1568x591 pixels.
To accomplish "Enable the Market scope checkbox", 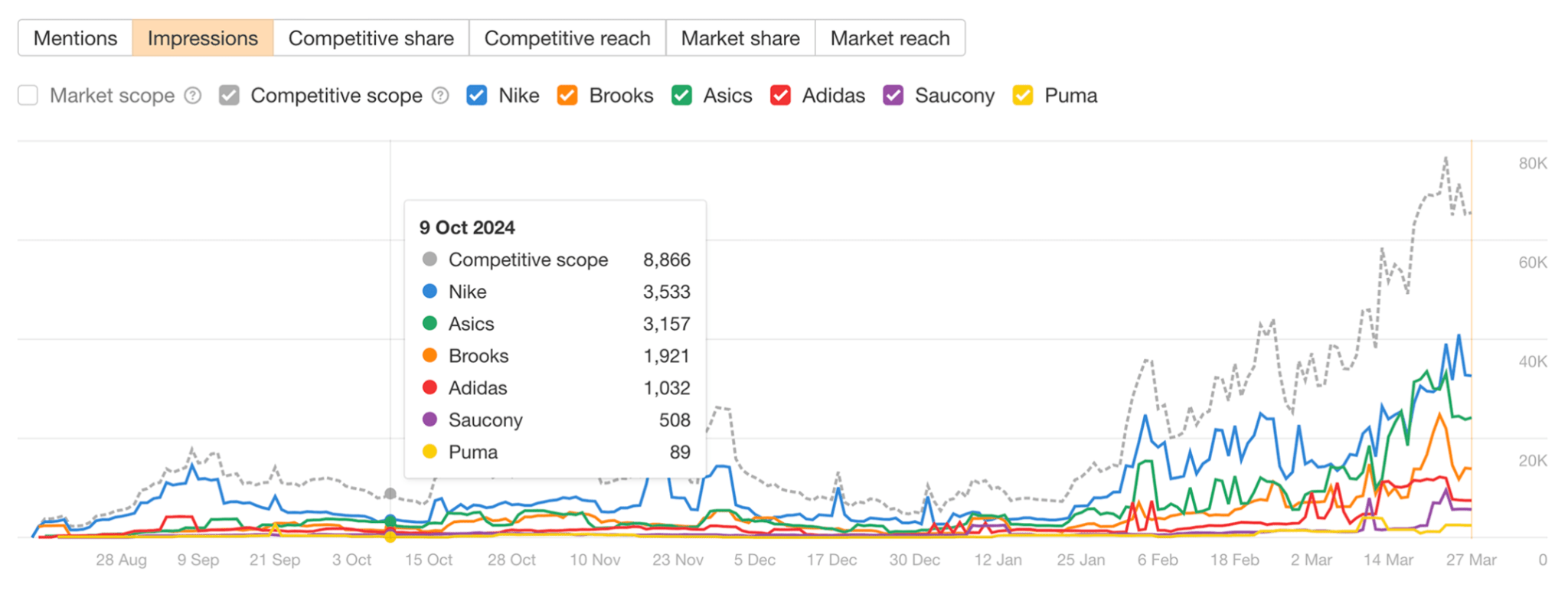I will click(x=28, y=96).
